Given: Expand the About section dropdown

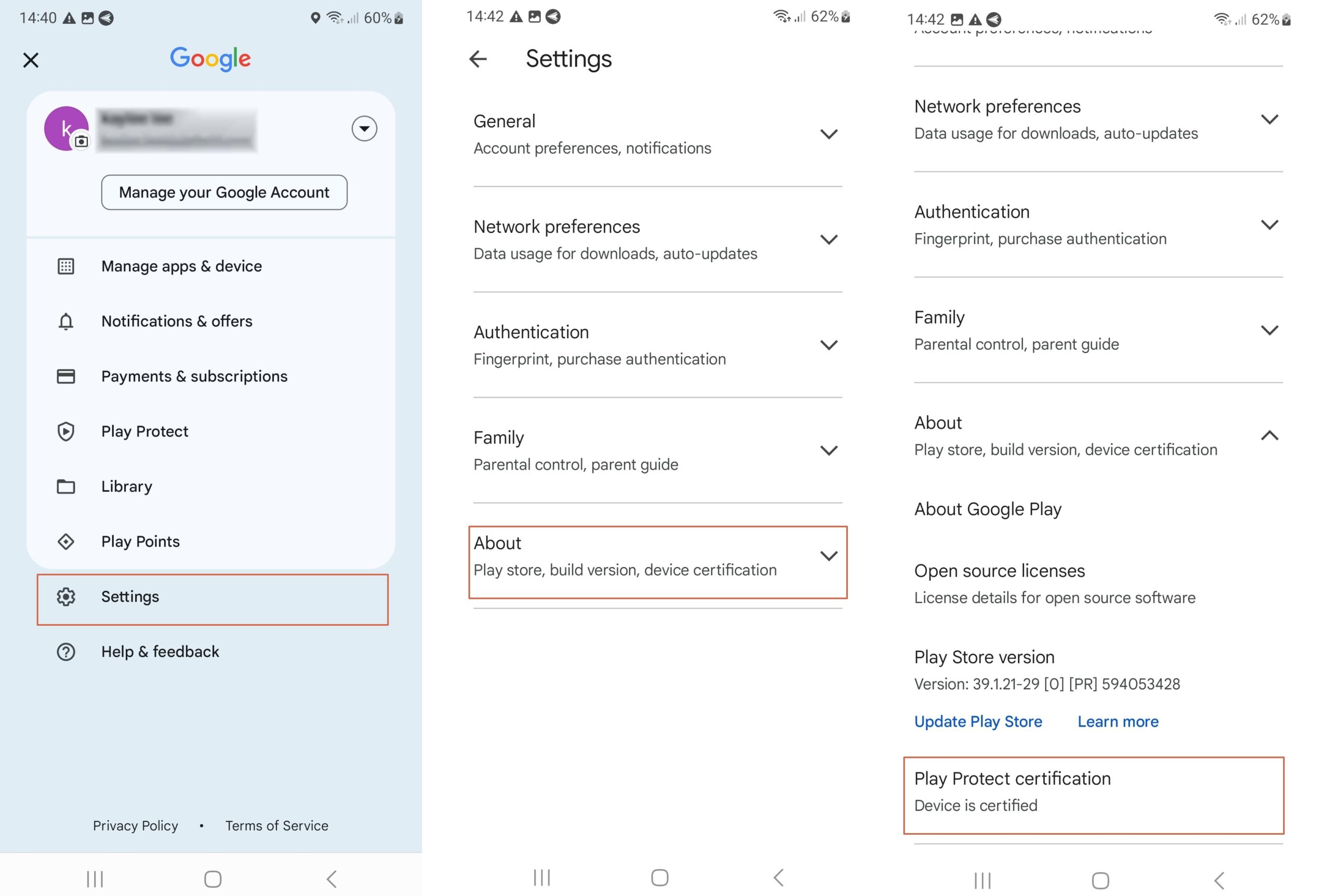Looking at the screenshot, I should coord(828,557).
